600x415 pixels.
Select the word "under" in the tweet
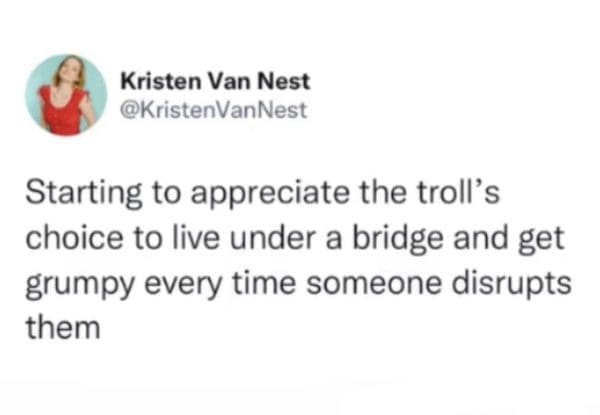pos(246,241)
